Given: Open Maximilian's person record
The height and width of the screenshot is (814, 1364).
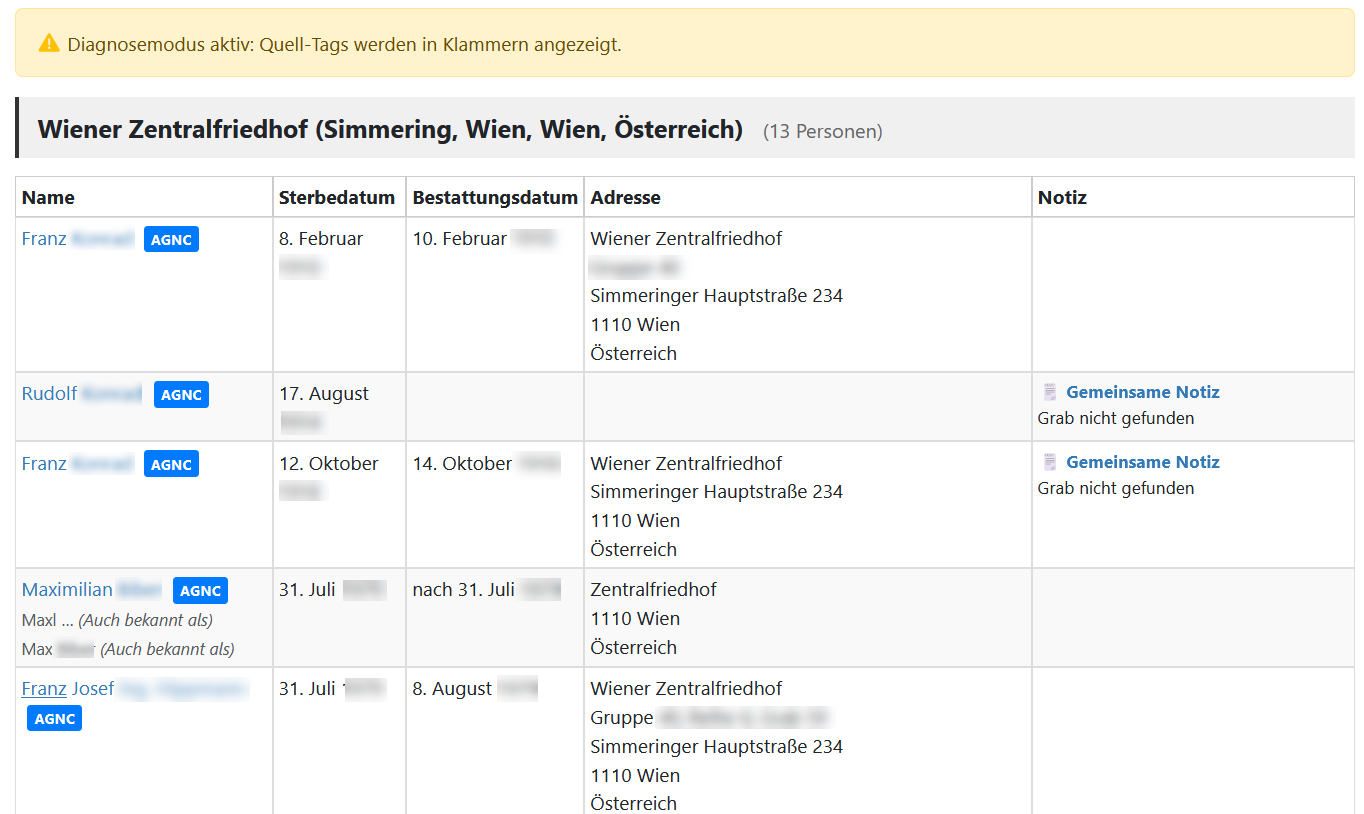Looking at the screenshot, I should 67,589.
